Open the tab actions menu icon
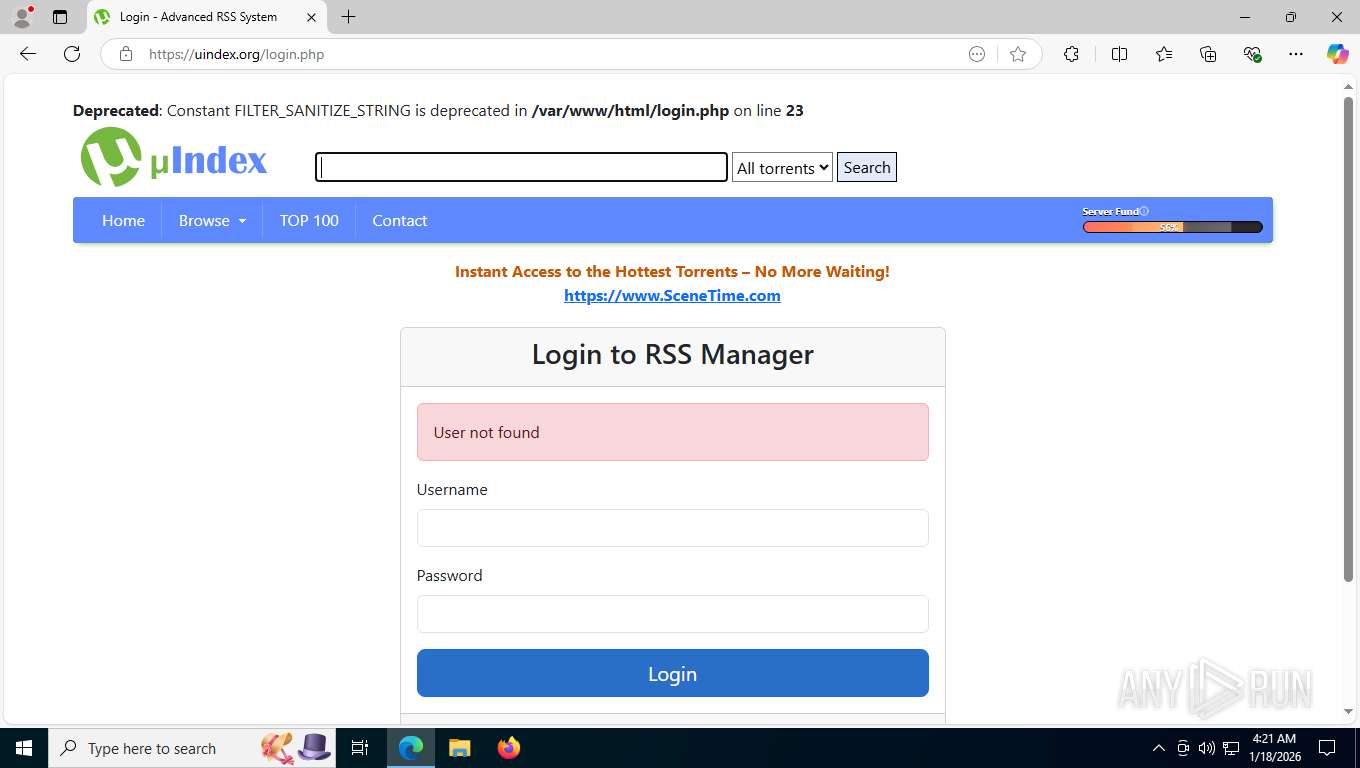The width and height of the screenshot is (1360, 768). pos(60,17)
